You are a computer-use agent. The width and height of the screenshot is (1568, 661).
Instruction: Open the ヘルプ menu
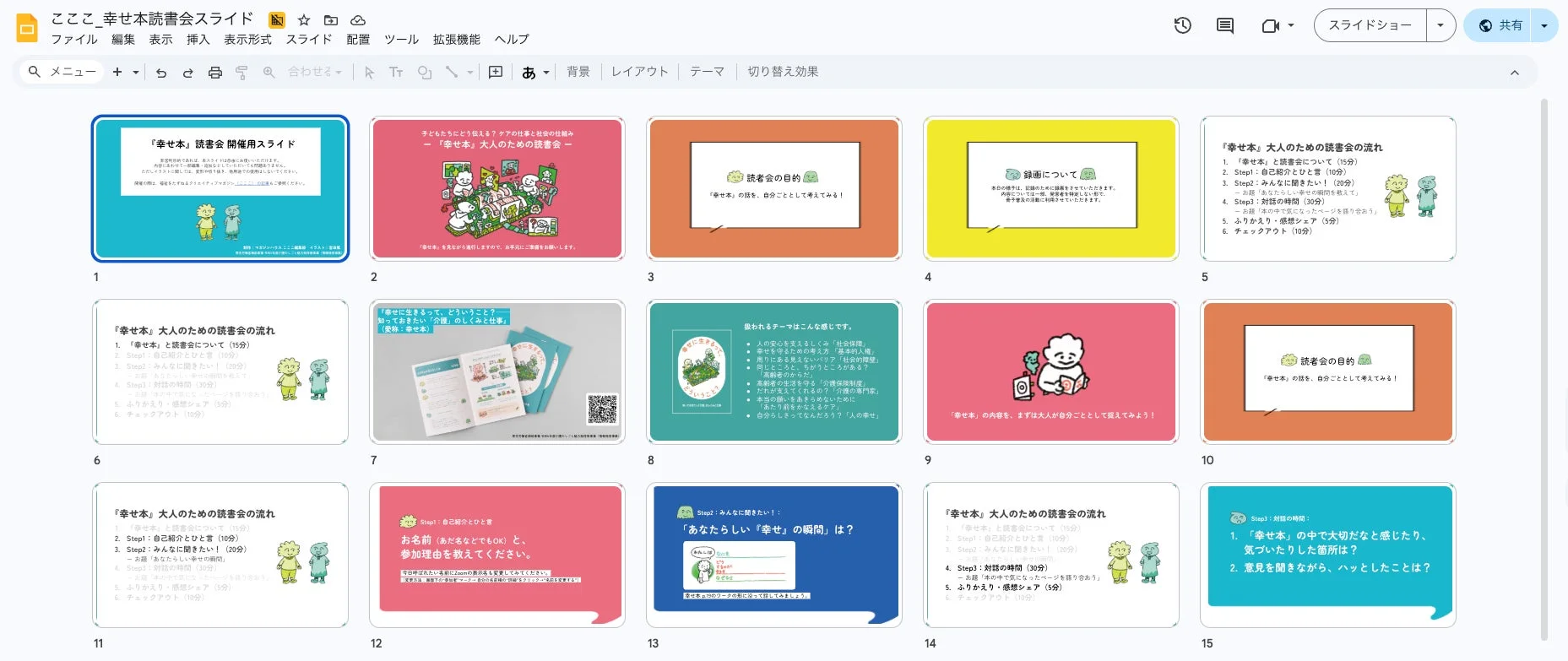click(x=512, y=40)
